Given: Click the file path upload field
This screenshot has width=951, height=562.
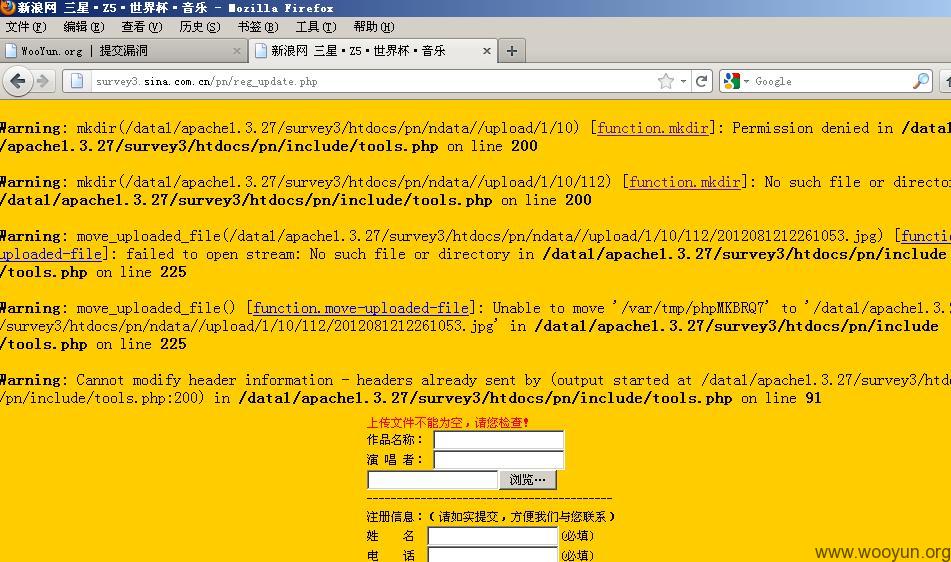Looking at the screenshot, I should tap(432, 480).
